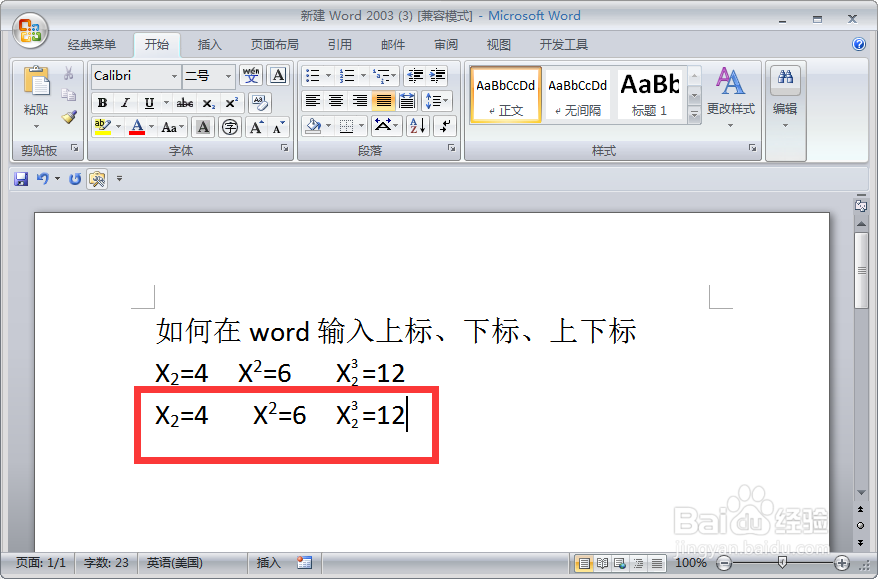878x579 pixels.
Task: Open the Calibri font dropdown
Action: pos(174,75)
